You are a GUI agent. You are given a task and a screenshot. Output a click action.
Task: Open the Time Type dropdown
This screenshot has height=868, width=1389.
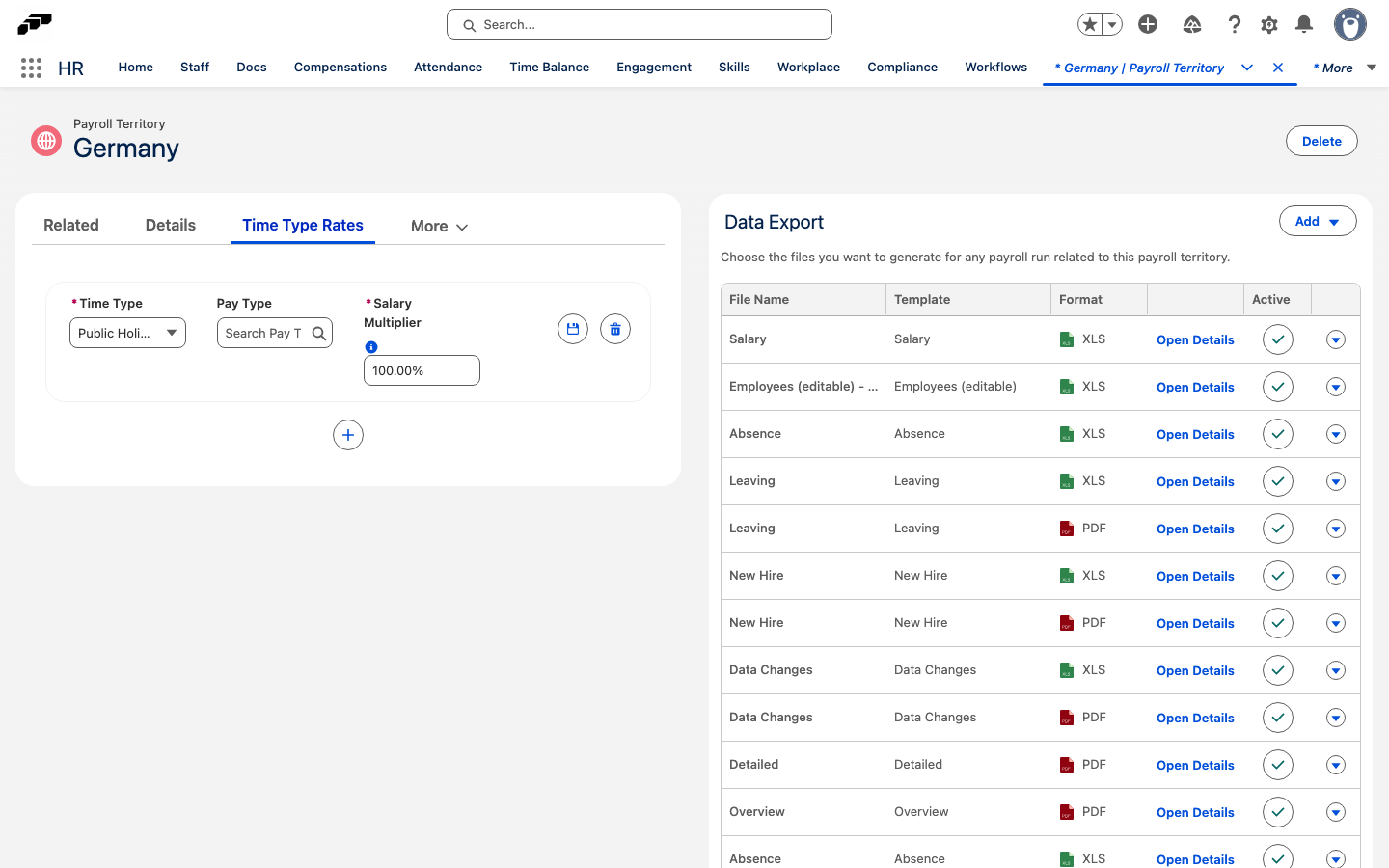click(x=127, y=333)
